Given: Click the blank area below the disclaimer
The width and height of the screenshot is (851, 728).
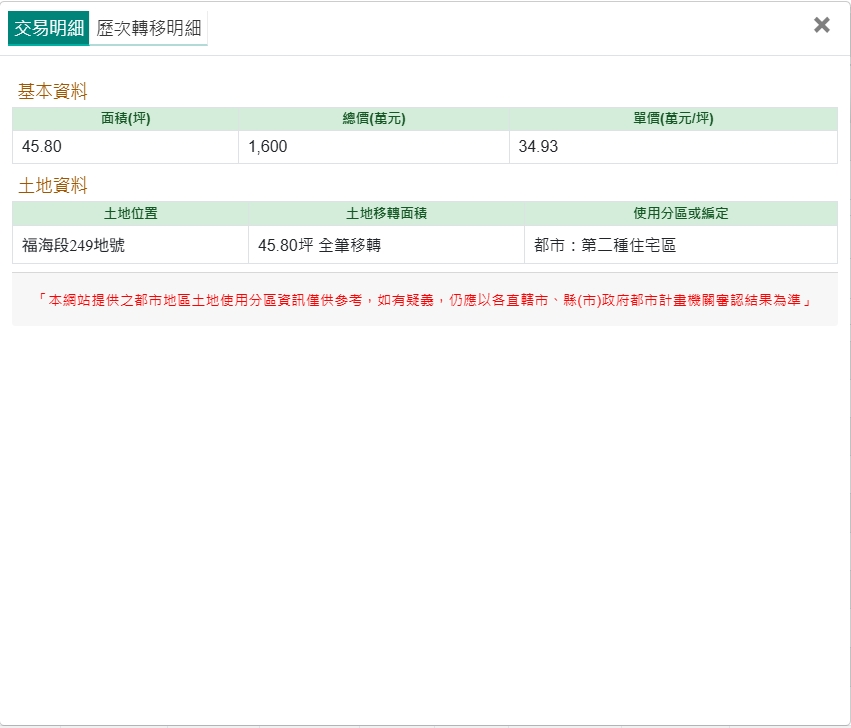Looking at the screenshot, I should click(x=425, y=520).
